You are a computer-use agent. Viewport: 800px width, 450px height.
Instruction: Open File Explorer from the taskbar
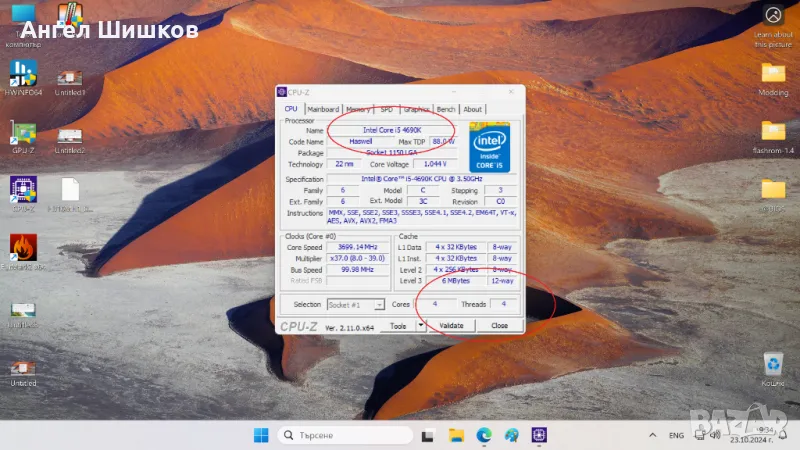(x=456, y=435)
